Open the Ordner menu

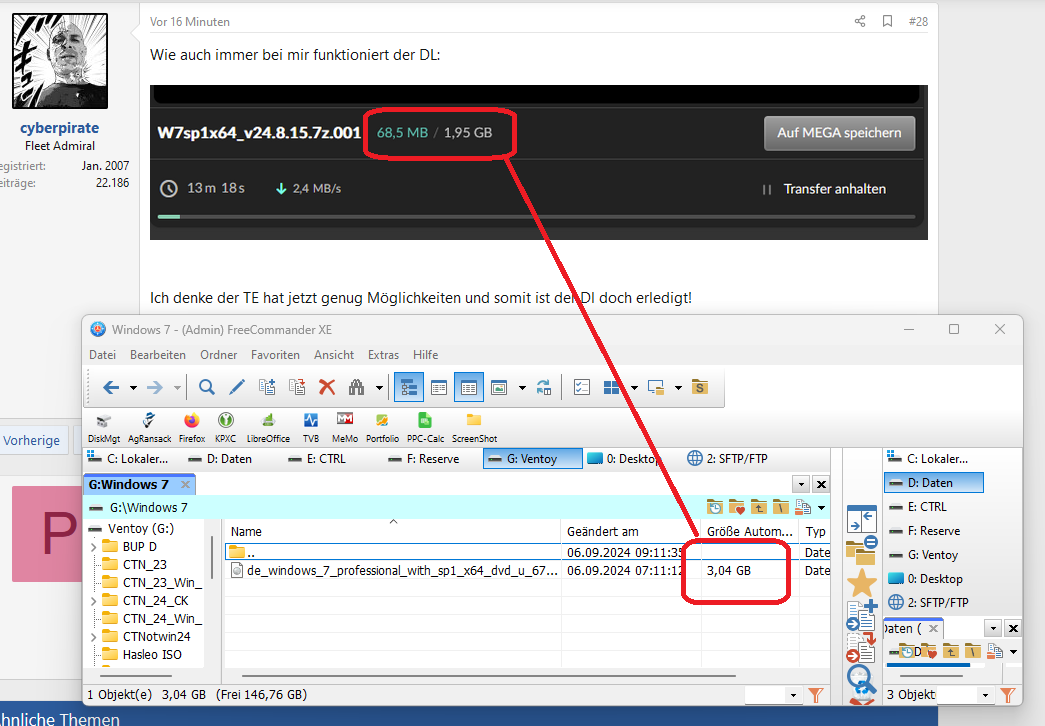[219, 355]
